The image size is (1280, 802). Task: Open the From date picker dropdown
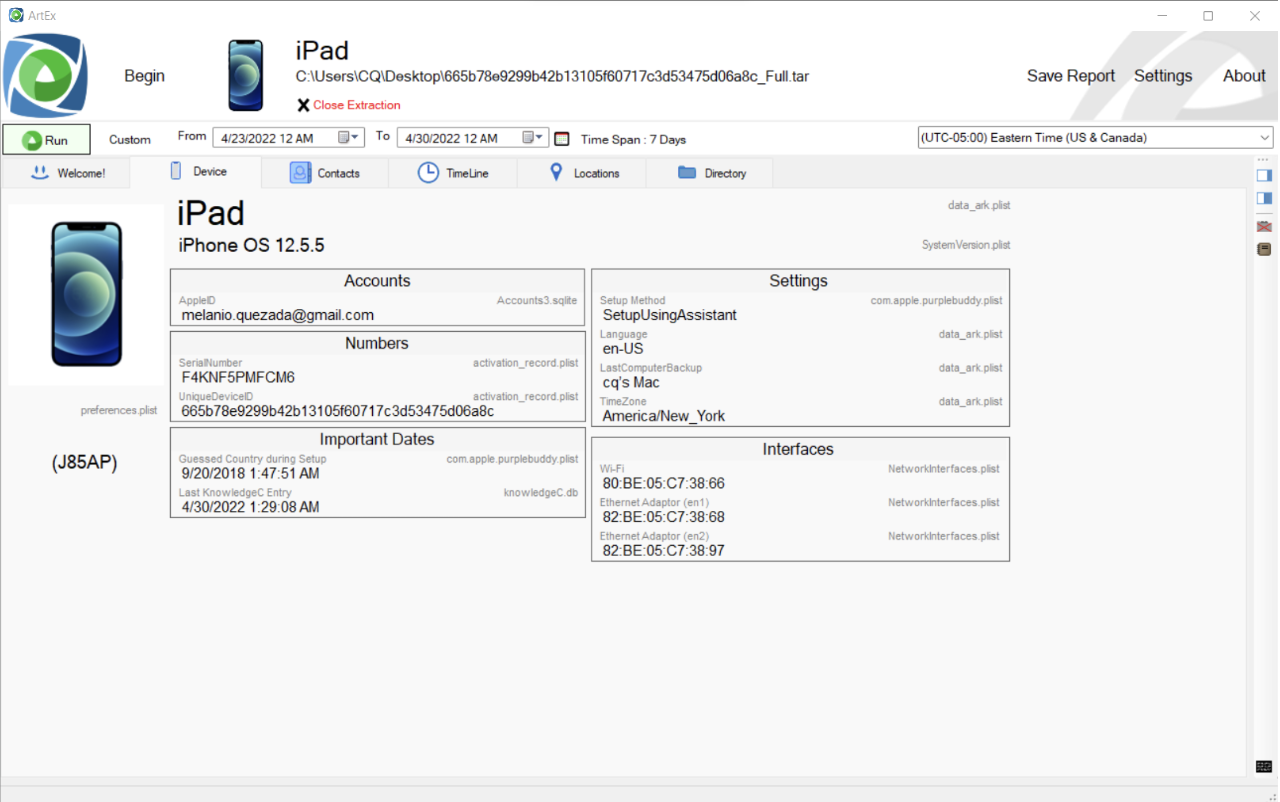click(349, 138)
